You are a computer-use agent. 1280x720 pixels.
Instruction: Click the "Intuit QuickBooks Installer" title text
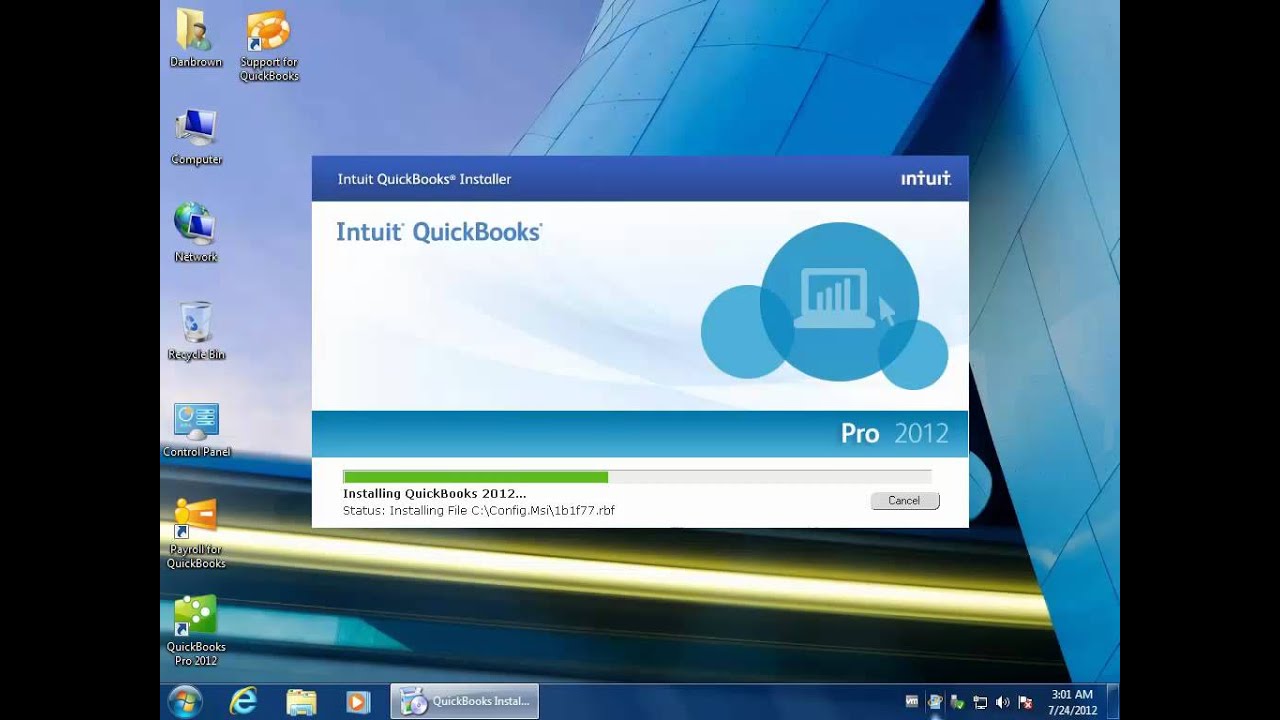click(x=424, y=180)
